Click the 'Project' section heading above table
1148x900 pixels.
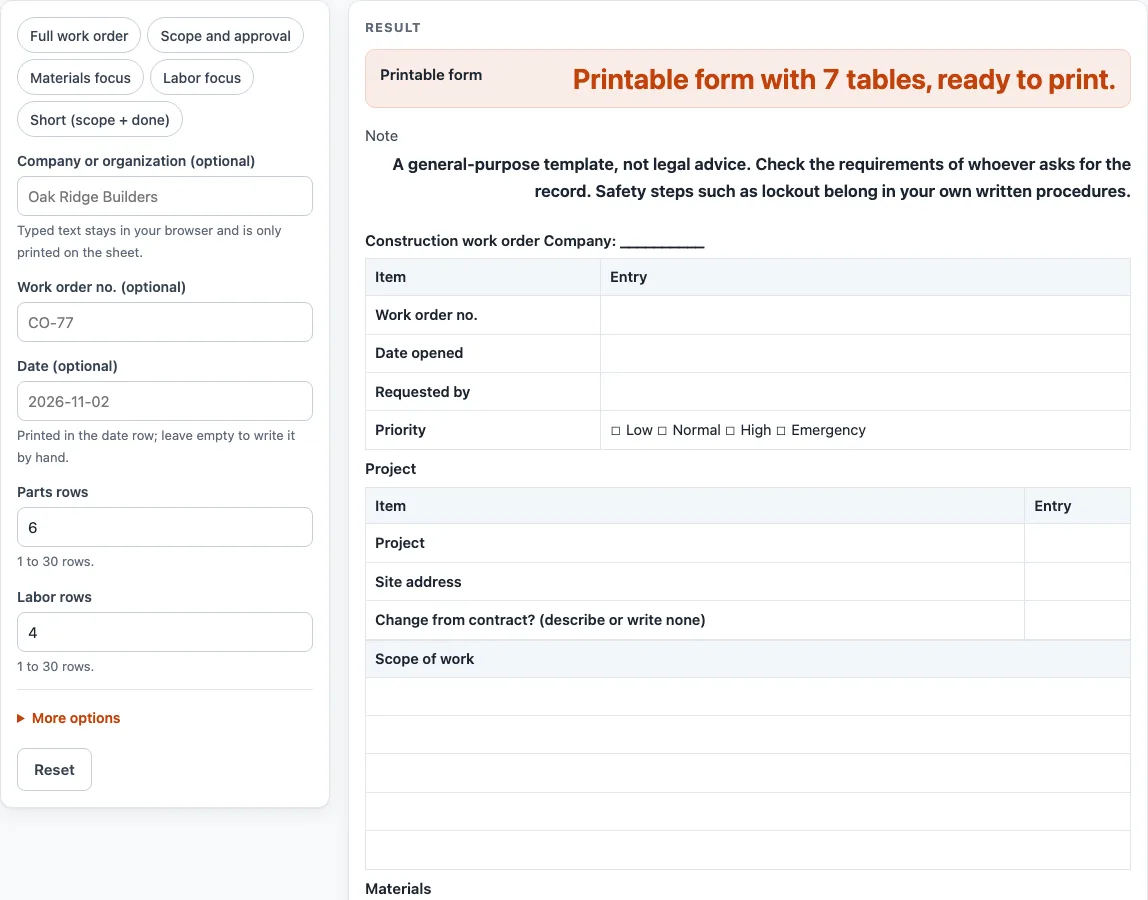click(390, 469)
